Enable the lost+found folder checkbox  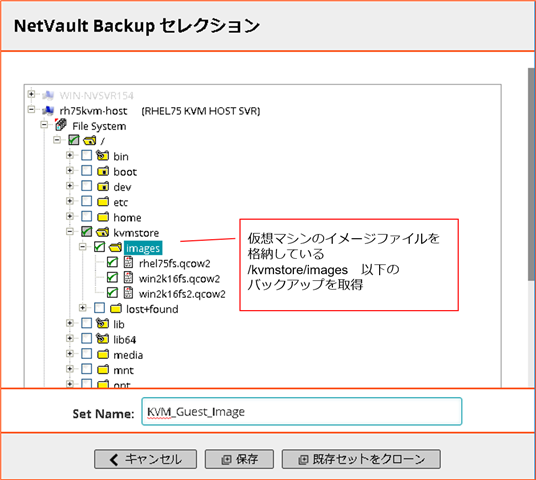99,308
